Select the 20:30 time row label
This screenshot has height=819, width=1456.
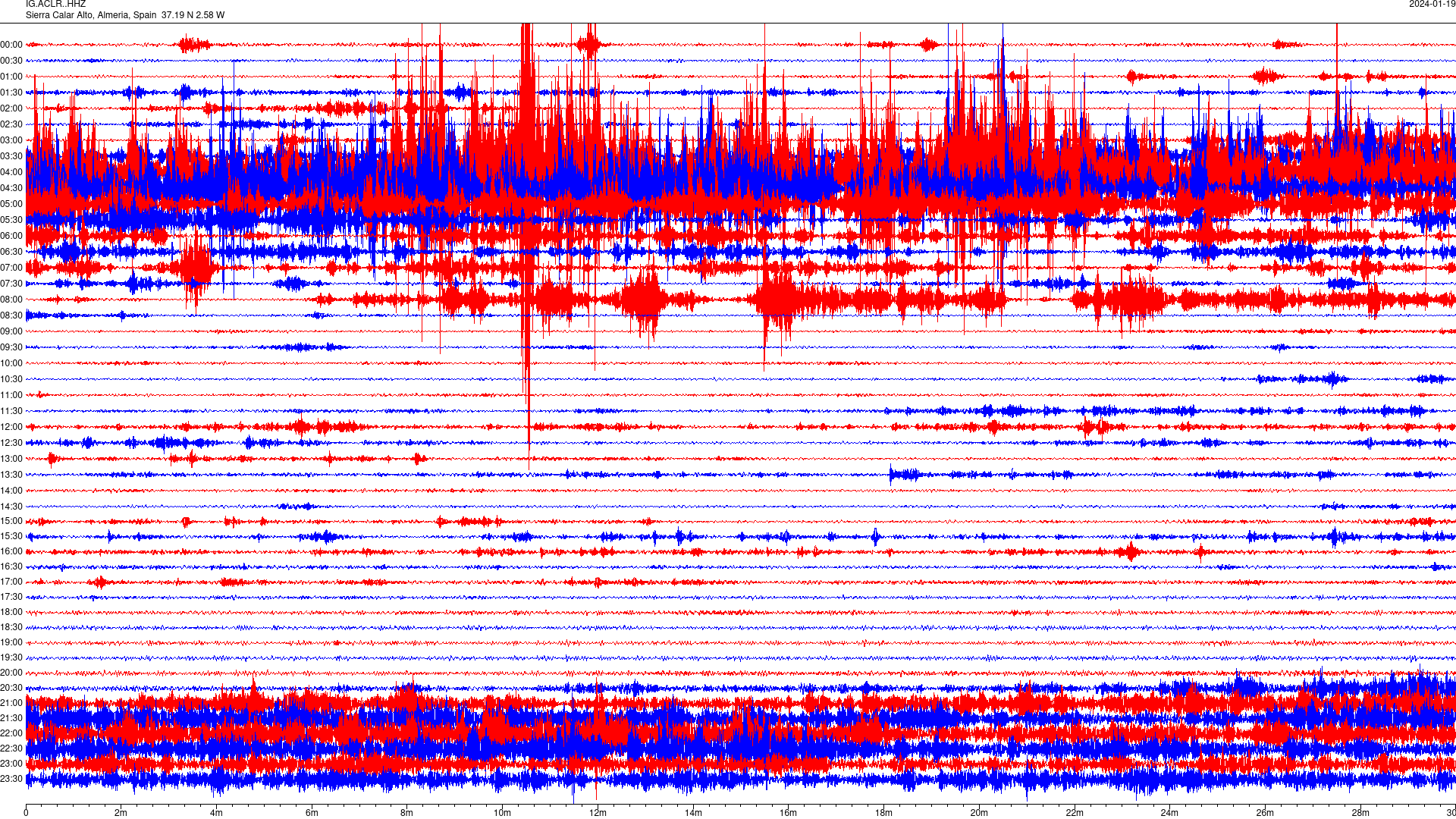tap(11, 688)
